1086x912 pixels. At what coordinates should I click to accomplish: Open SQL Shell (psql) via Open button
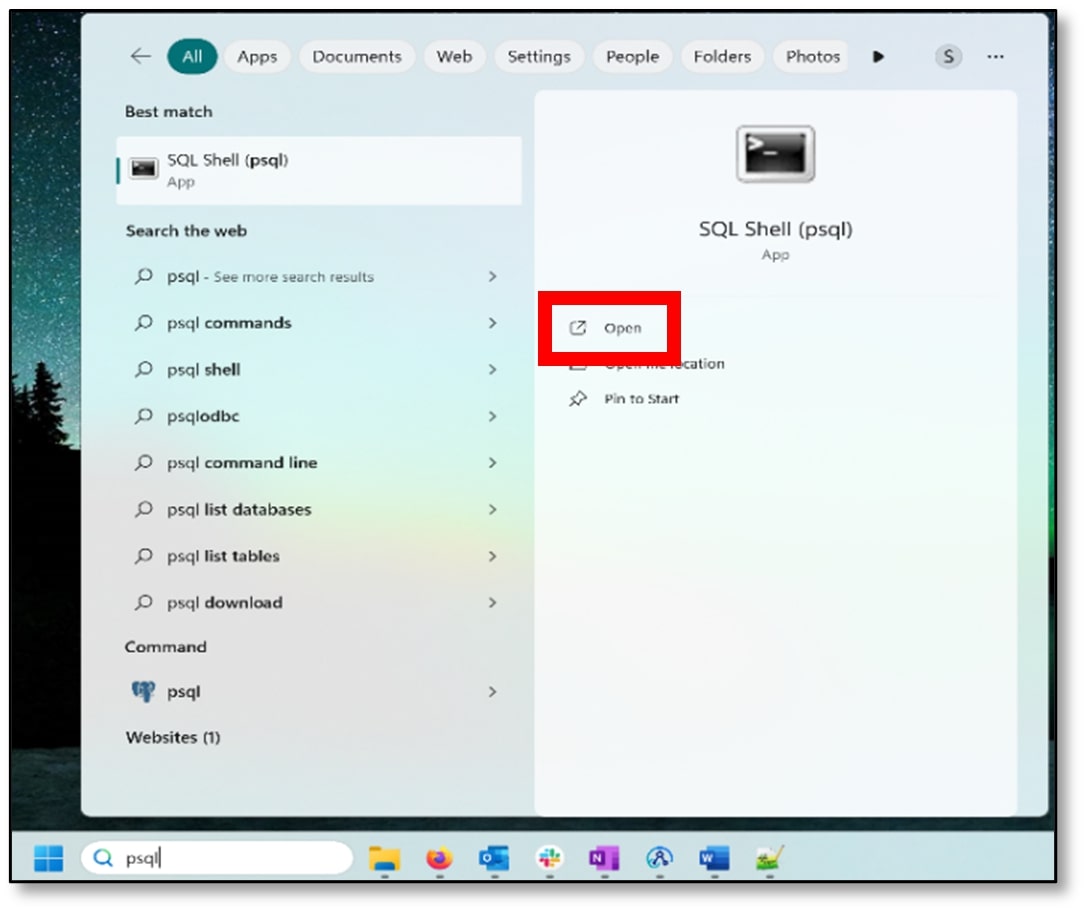[x=609, y=328]
